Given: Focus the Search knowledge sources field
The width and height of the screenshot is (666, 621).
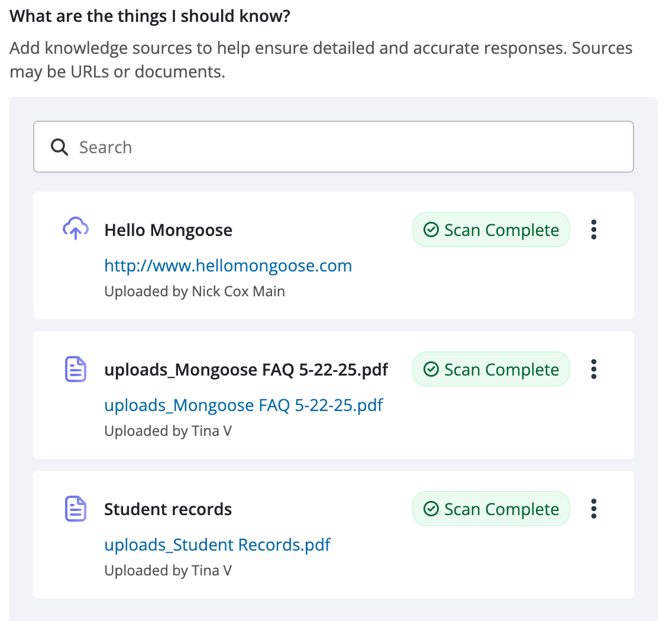Looking at the screenshot, I should 333,147.
